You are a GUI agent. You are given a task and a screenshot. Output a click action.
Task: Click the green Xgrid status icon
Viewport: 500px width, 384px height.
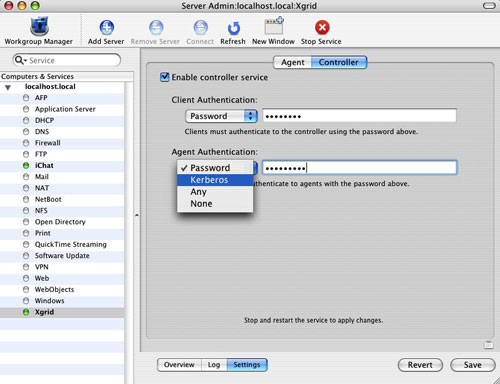click(x=26, y=312)
